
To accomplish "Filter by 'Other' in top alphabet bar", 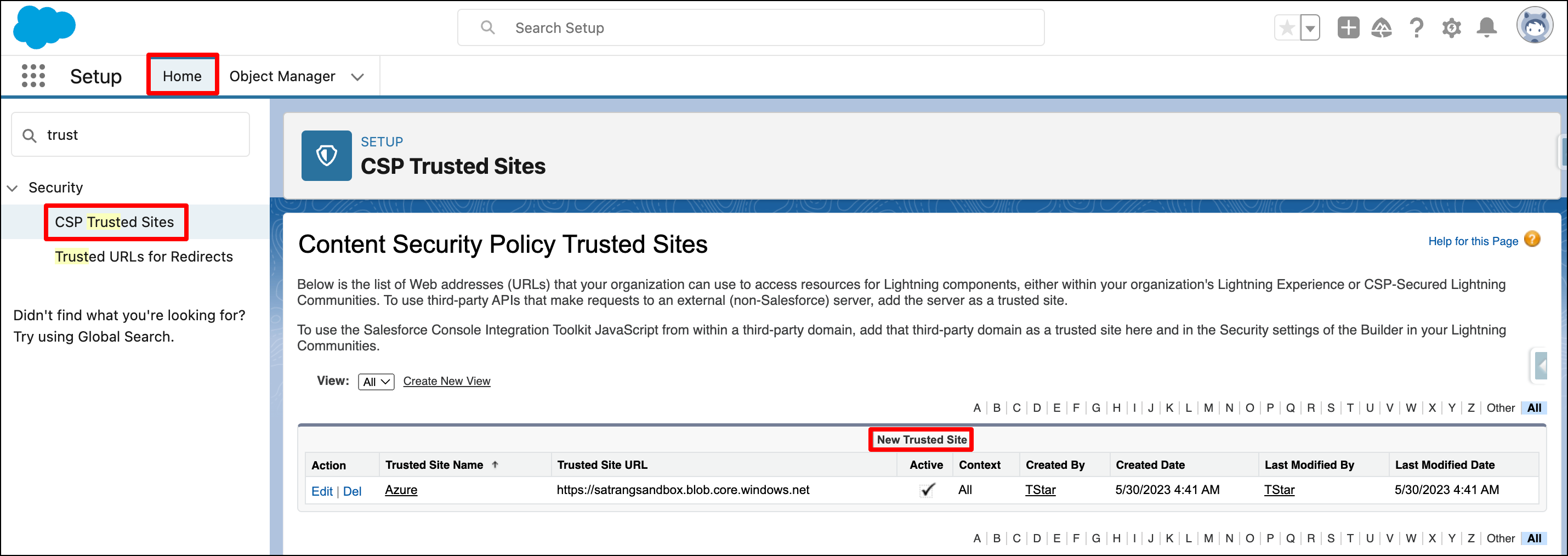I will coord(1500,408).
